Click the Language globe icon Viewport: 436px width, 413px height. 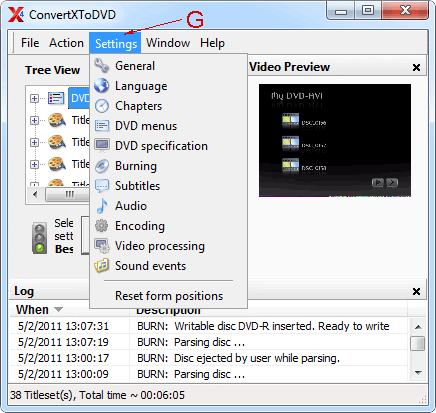[x=101, y=86]
